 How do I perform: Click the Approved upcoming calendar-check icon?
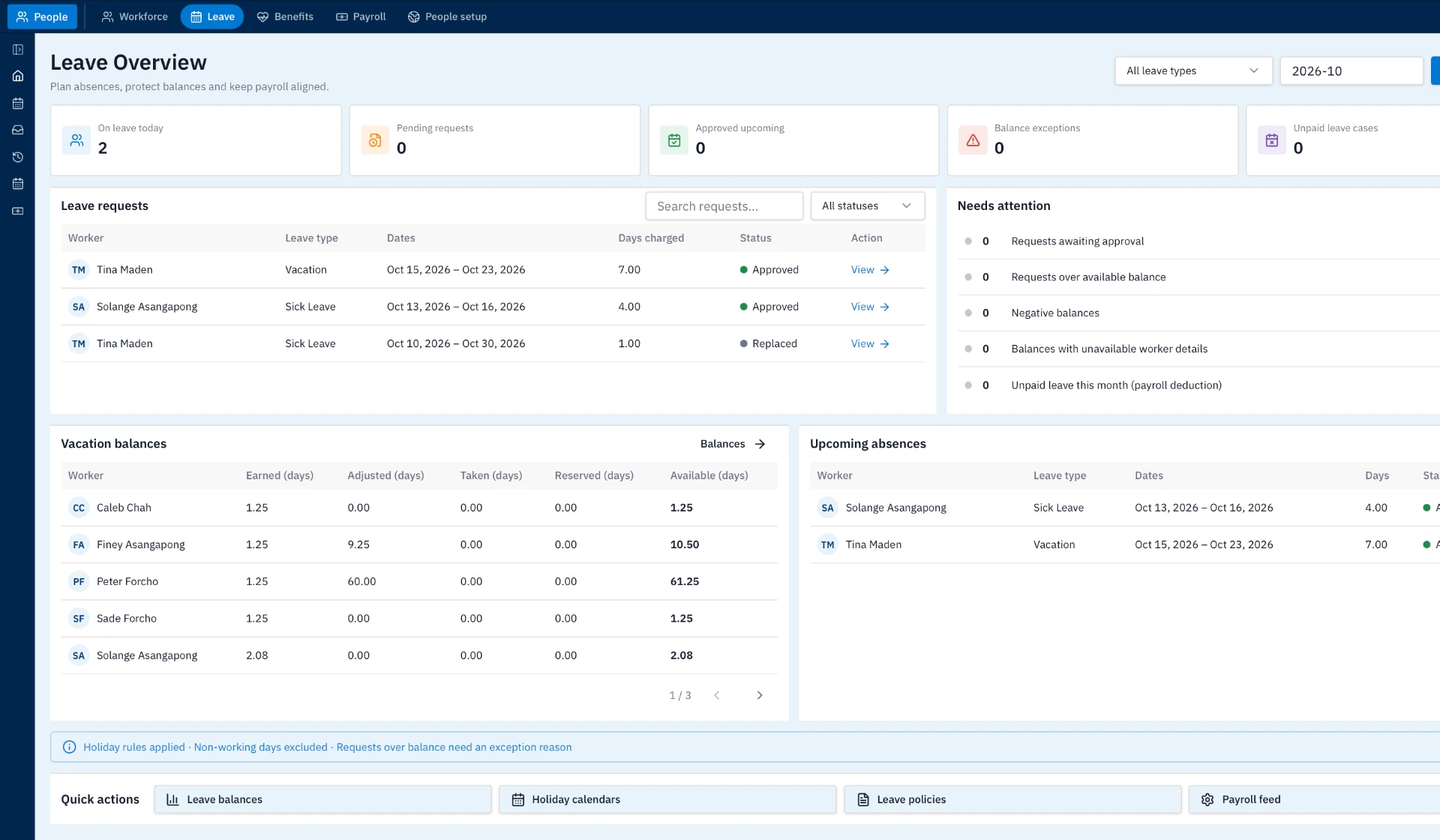(x=674, y=139)
